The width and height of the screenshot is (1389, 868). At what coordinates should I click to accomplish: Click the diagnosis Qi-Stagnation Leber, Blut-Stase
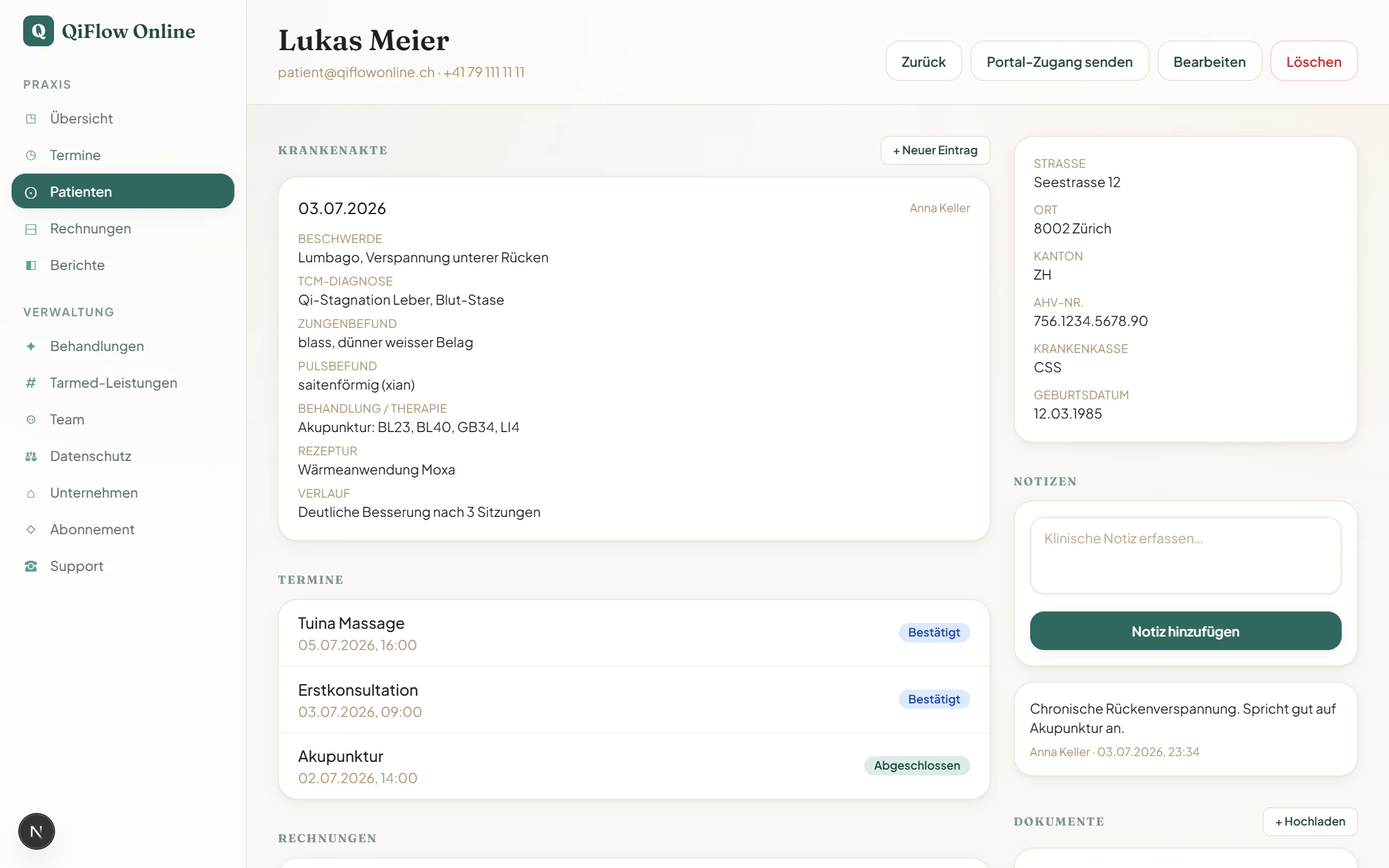point(401,300)
